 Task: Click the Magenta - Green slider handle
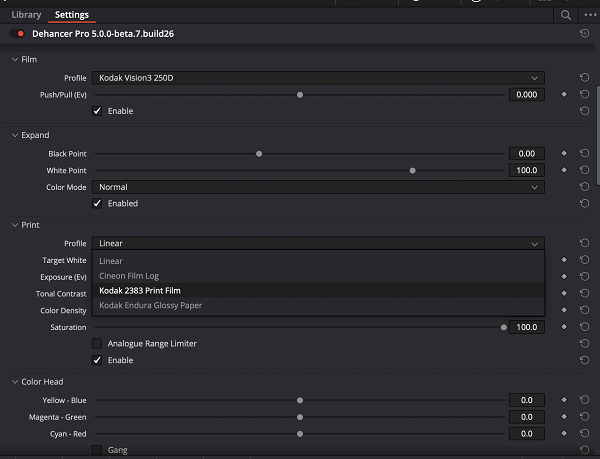click(300, 417)
